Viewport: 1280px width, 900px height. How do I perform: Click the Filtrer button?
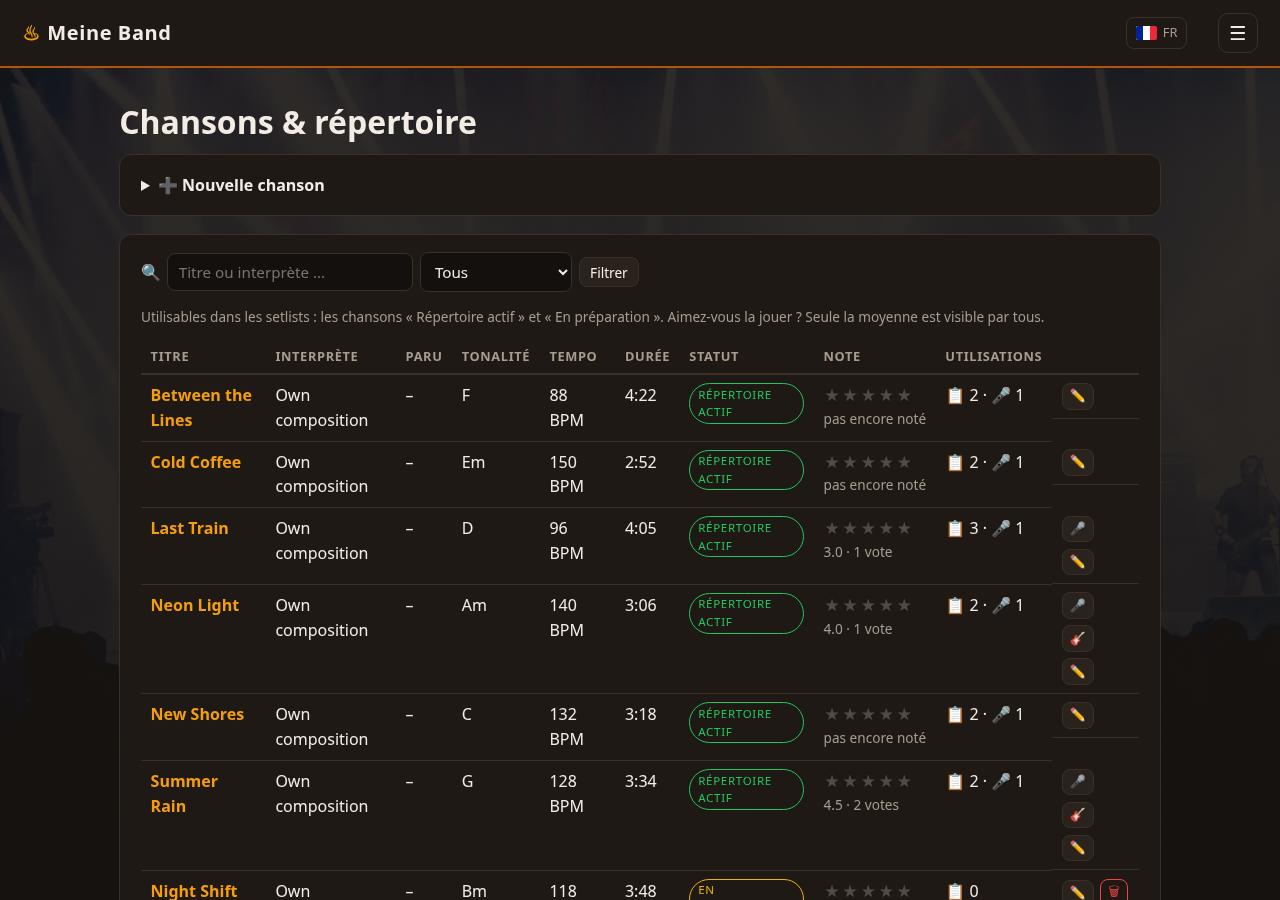(608, 273)
